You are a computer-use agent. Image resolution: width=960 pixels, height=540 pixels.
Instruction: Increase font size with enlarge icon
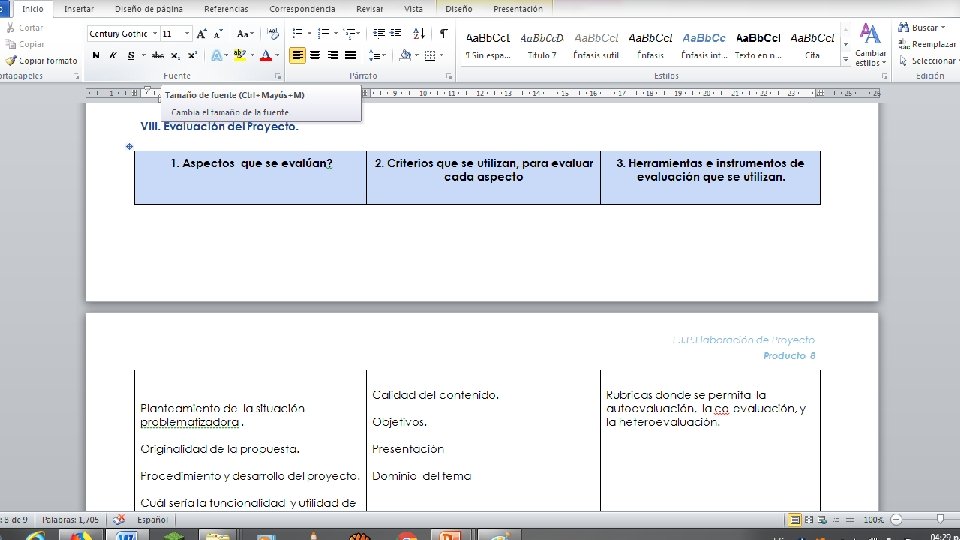[201, 34]
